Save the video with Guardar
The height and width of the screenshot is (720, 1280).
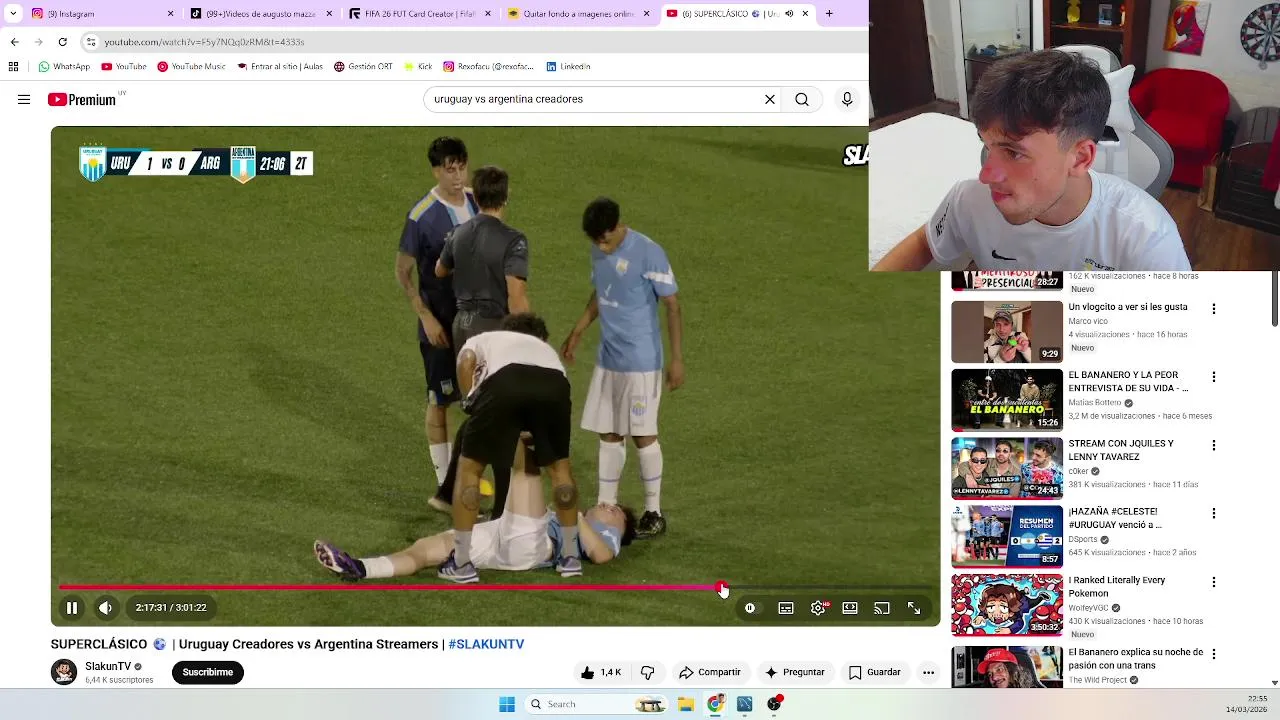pos(875,673)
